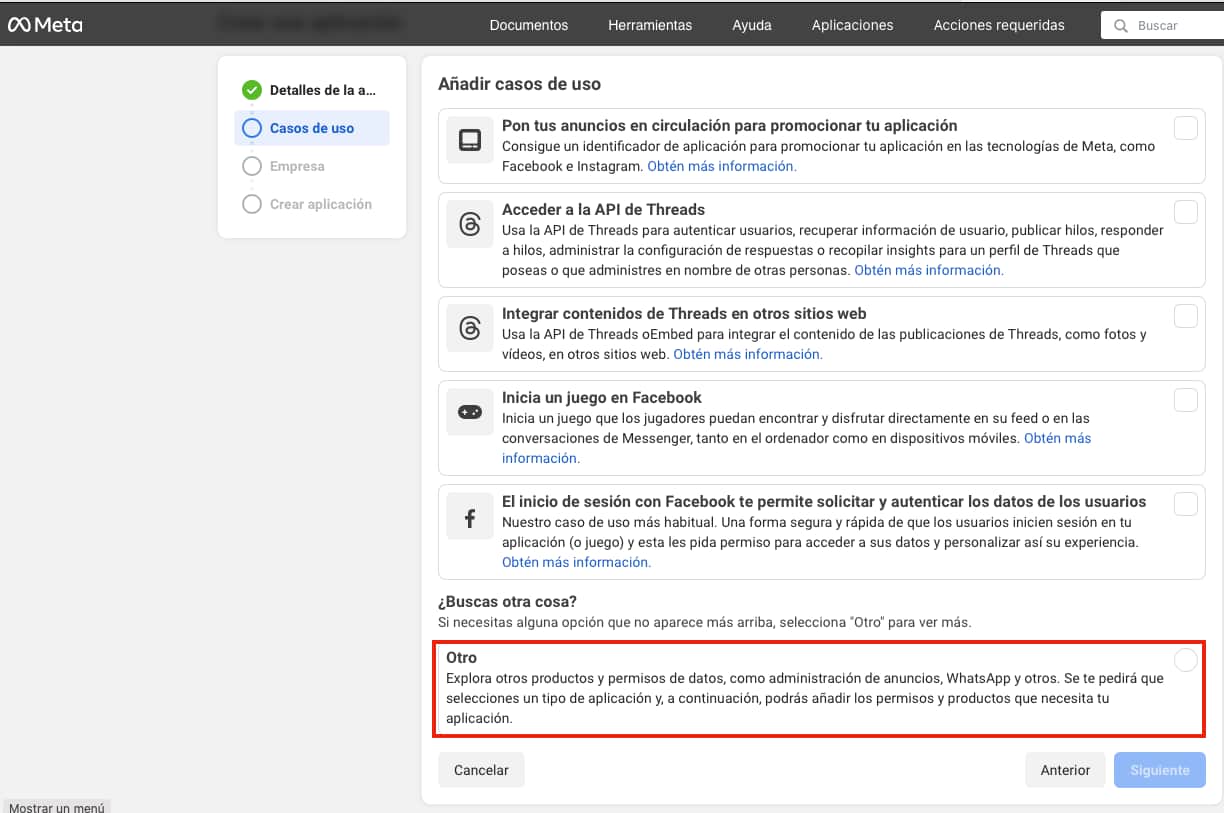
Task: Open the Ayuda menu
Action: click(x=752, y=25)
